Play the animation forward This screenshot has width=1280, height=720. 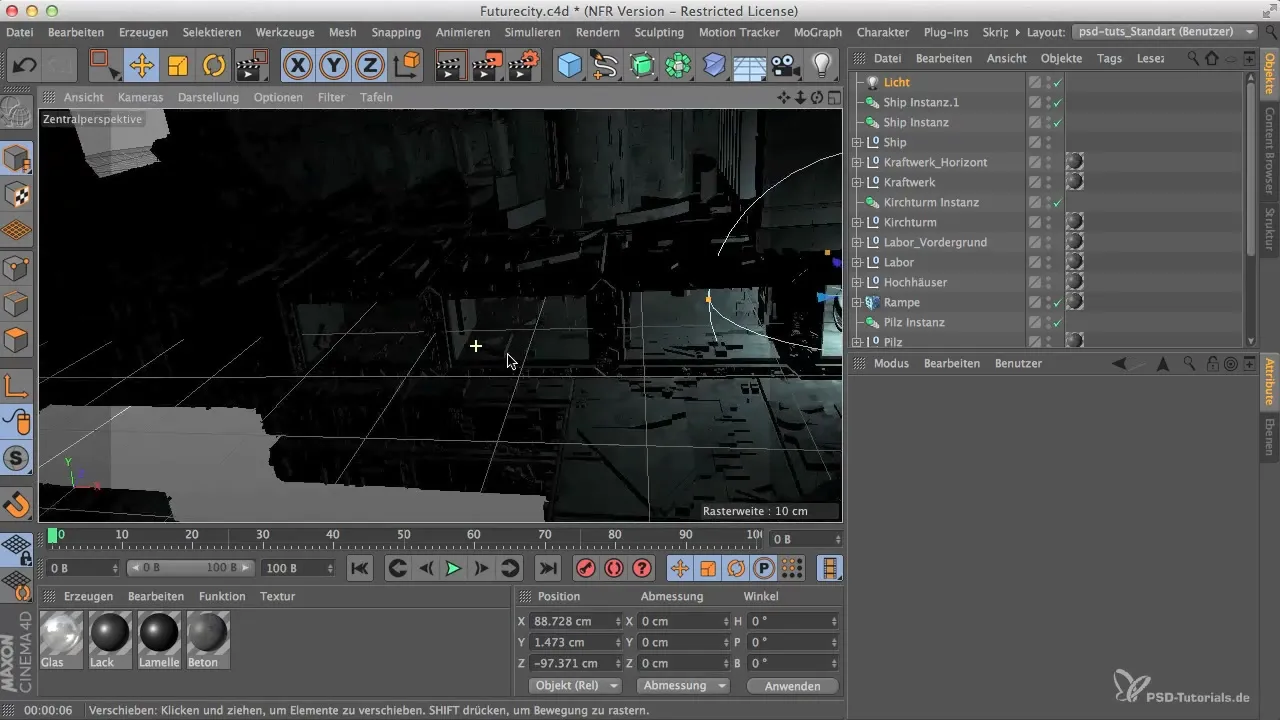click(453, 568)
